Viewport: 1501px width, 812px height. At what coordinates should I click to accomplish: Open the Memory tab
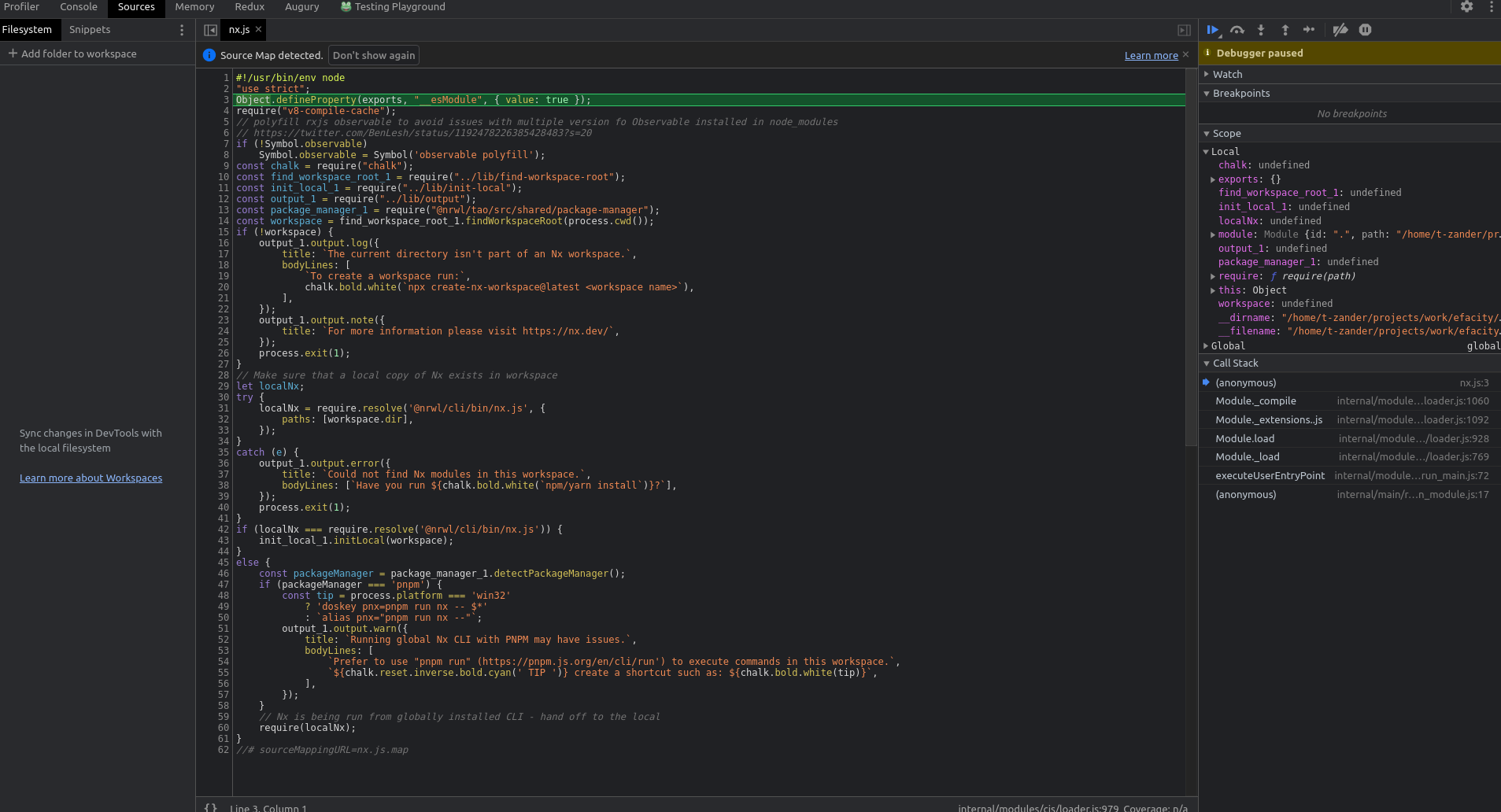point(194,7)
